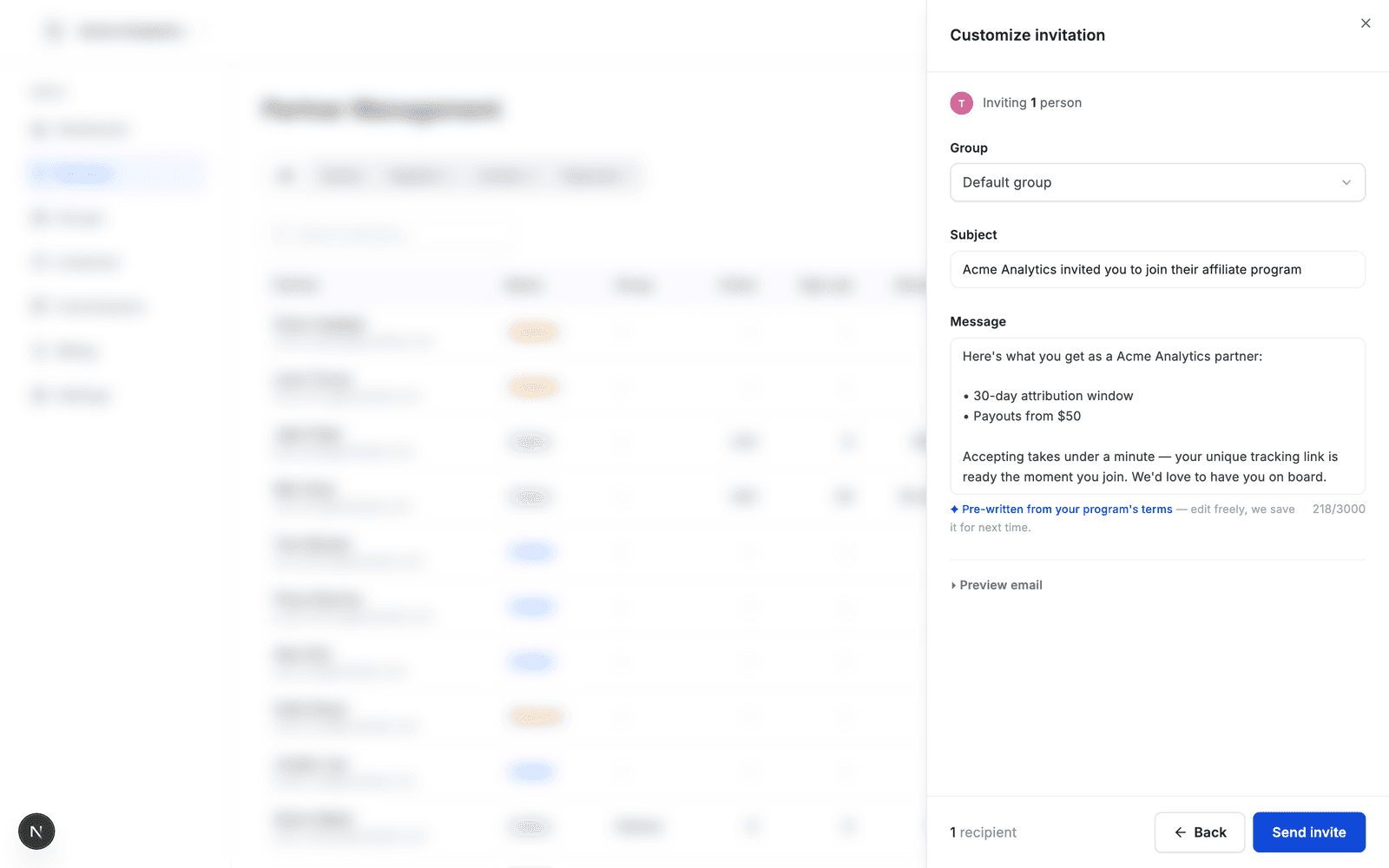Open the Group dropdown showing Default group
This screenshot has width=1389, height=868.
tap(1157, 182)
